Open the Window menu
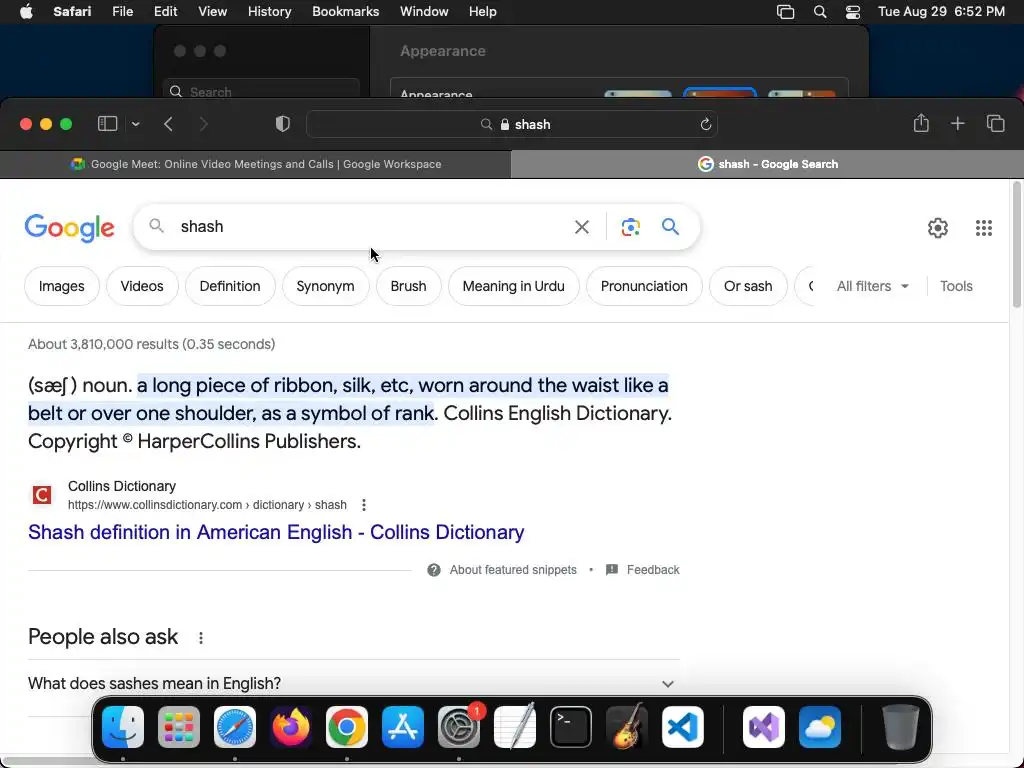The height and width of the screenshot is (768, 1024). pyautogui.click(x=424, y=12)
